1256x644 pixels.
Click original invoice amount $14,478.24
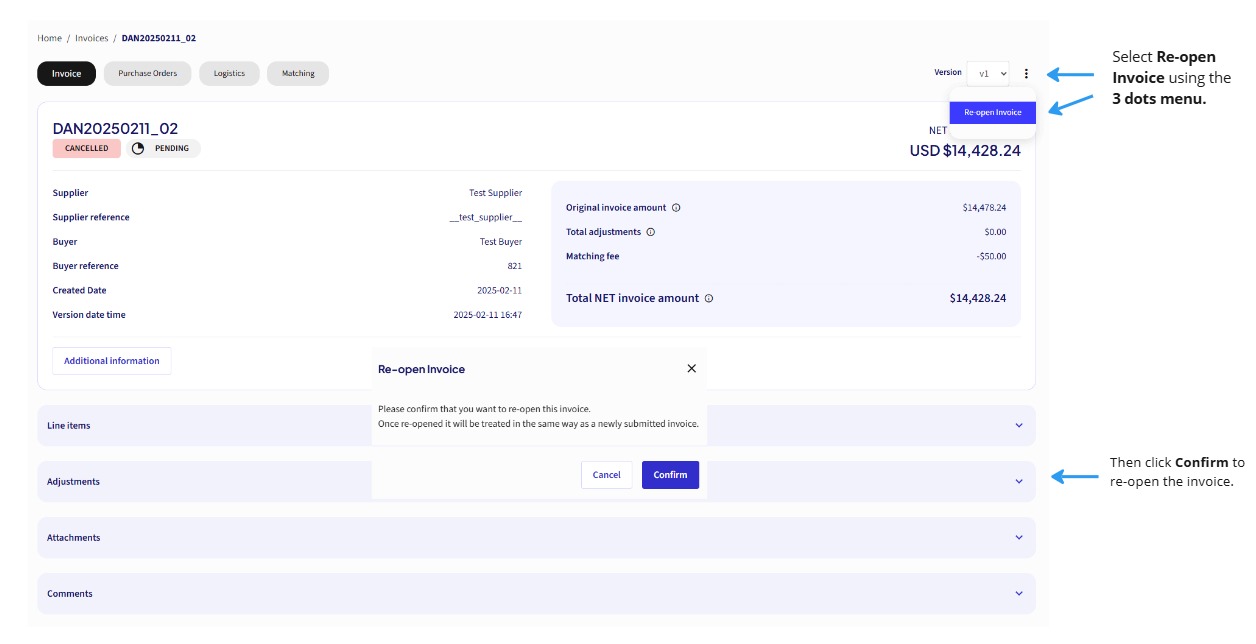(x=985, y=208)
